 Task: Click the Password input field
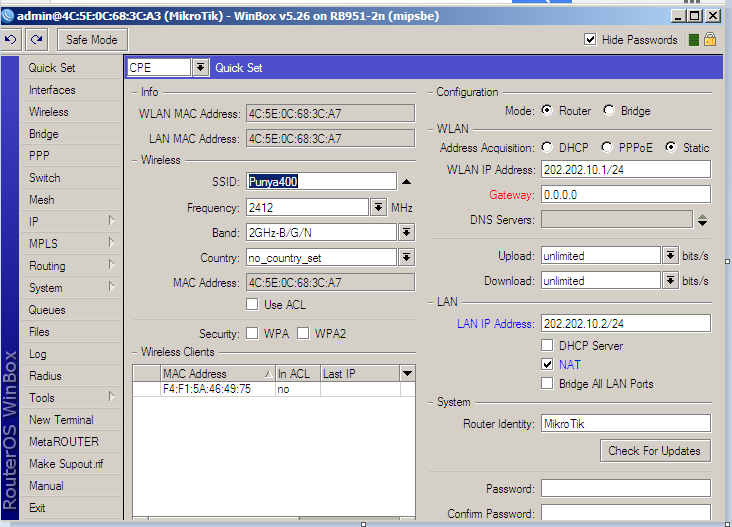(x=626, y=488)
